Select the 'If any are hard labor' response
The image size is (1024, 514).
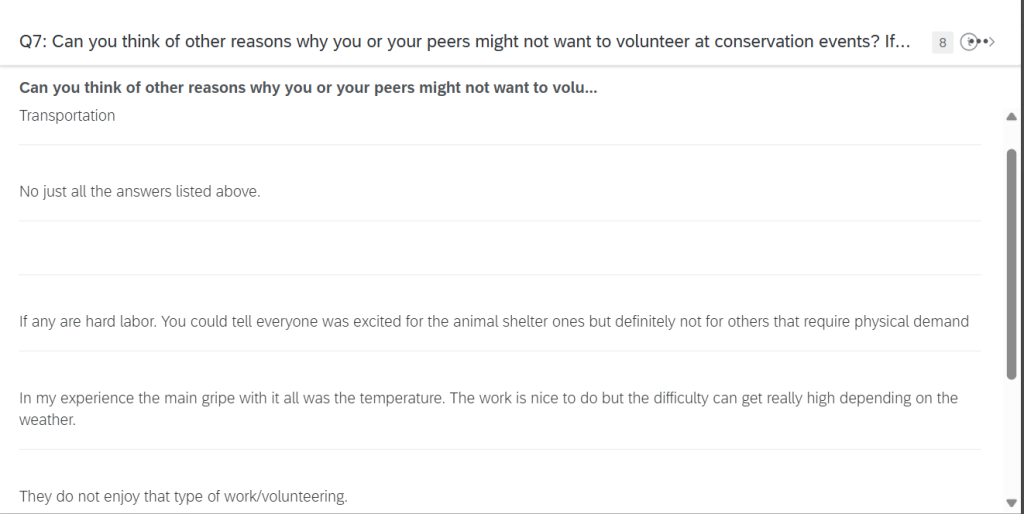point(494,322)
